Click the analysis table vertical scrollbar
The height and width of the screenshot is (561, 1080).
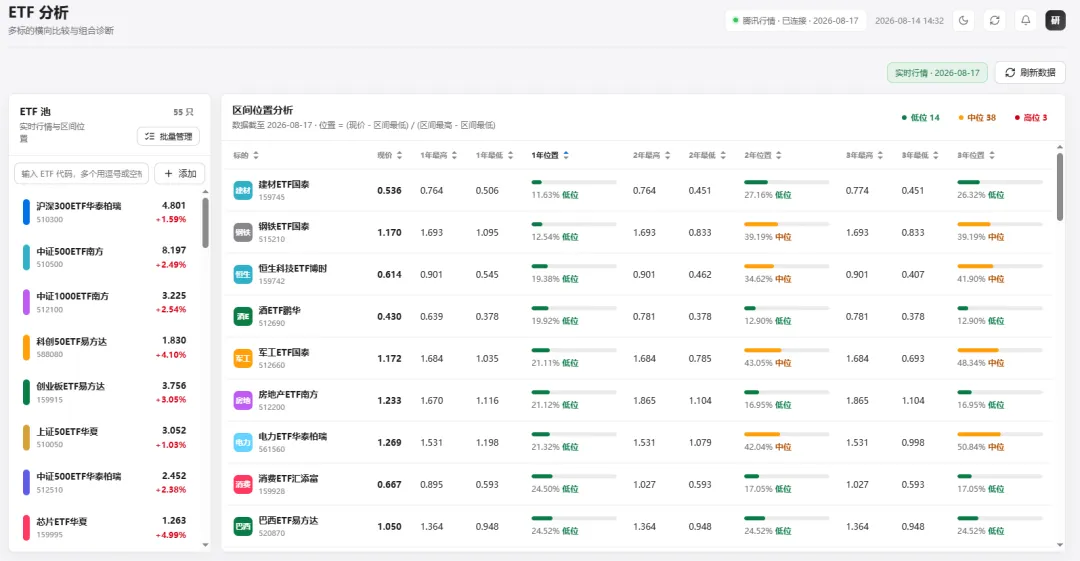[1059, 186]
